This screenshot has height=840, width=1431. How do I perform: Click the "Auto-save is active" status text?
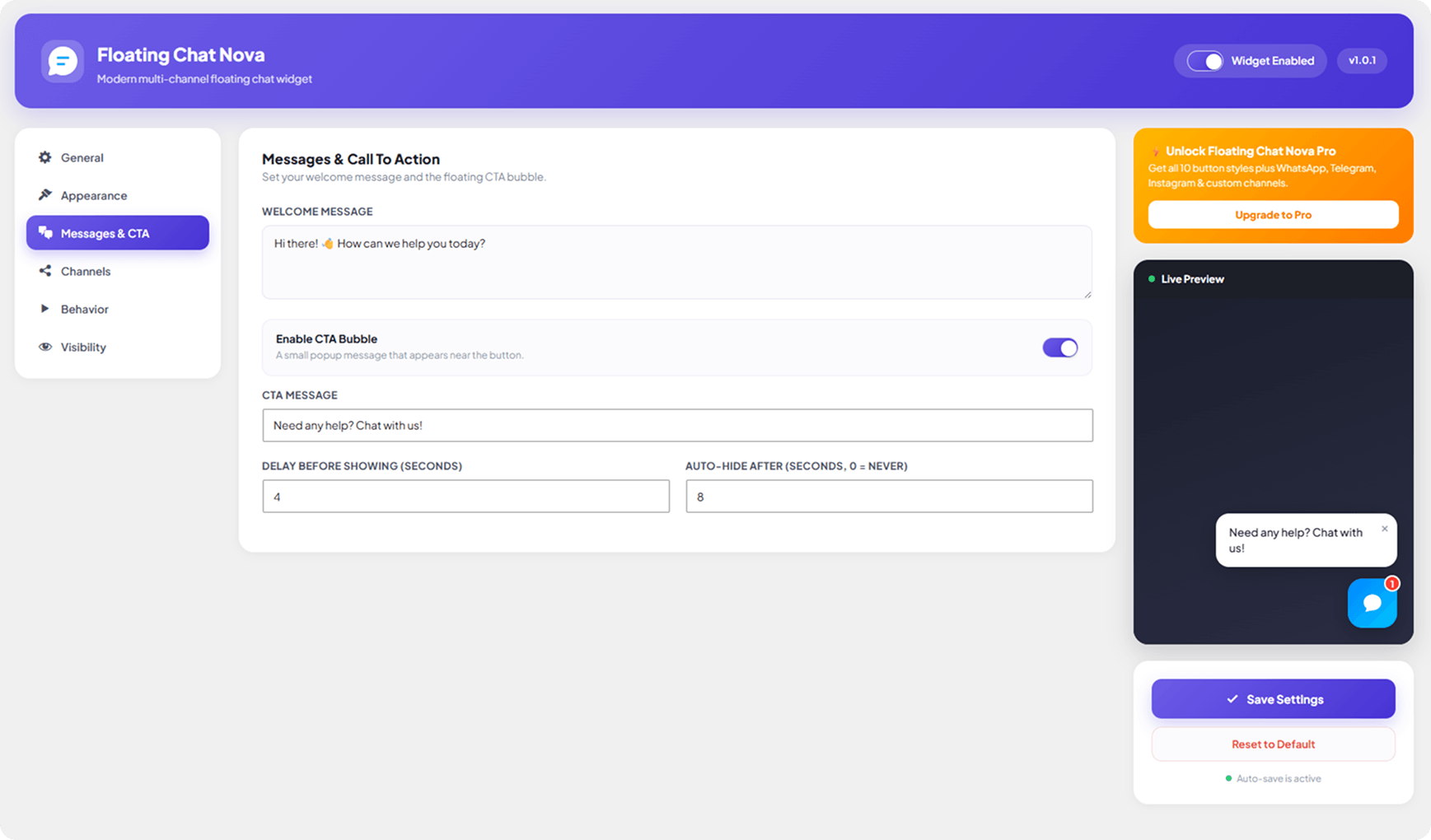[x=1279, y=778]
